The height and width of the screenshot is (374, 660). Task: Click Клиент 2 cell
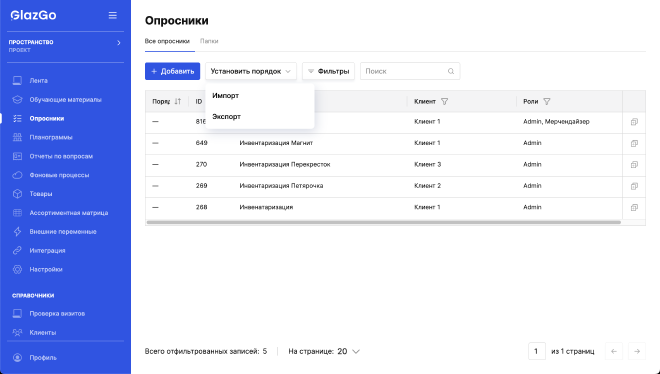[x=428, y=186]
